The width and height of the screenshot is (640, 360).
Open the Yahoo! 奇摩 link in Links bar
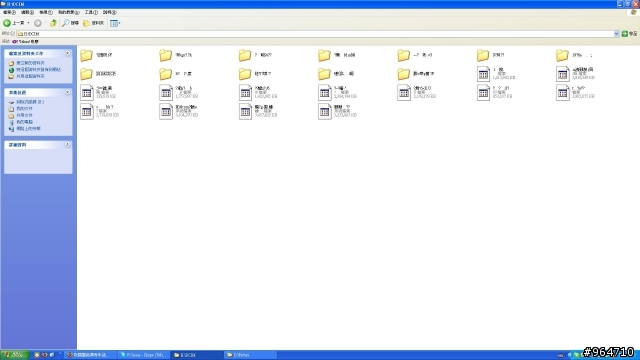click(x=25, y=42)
